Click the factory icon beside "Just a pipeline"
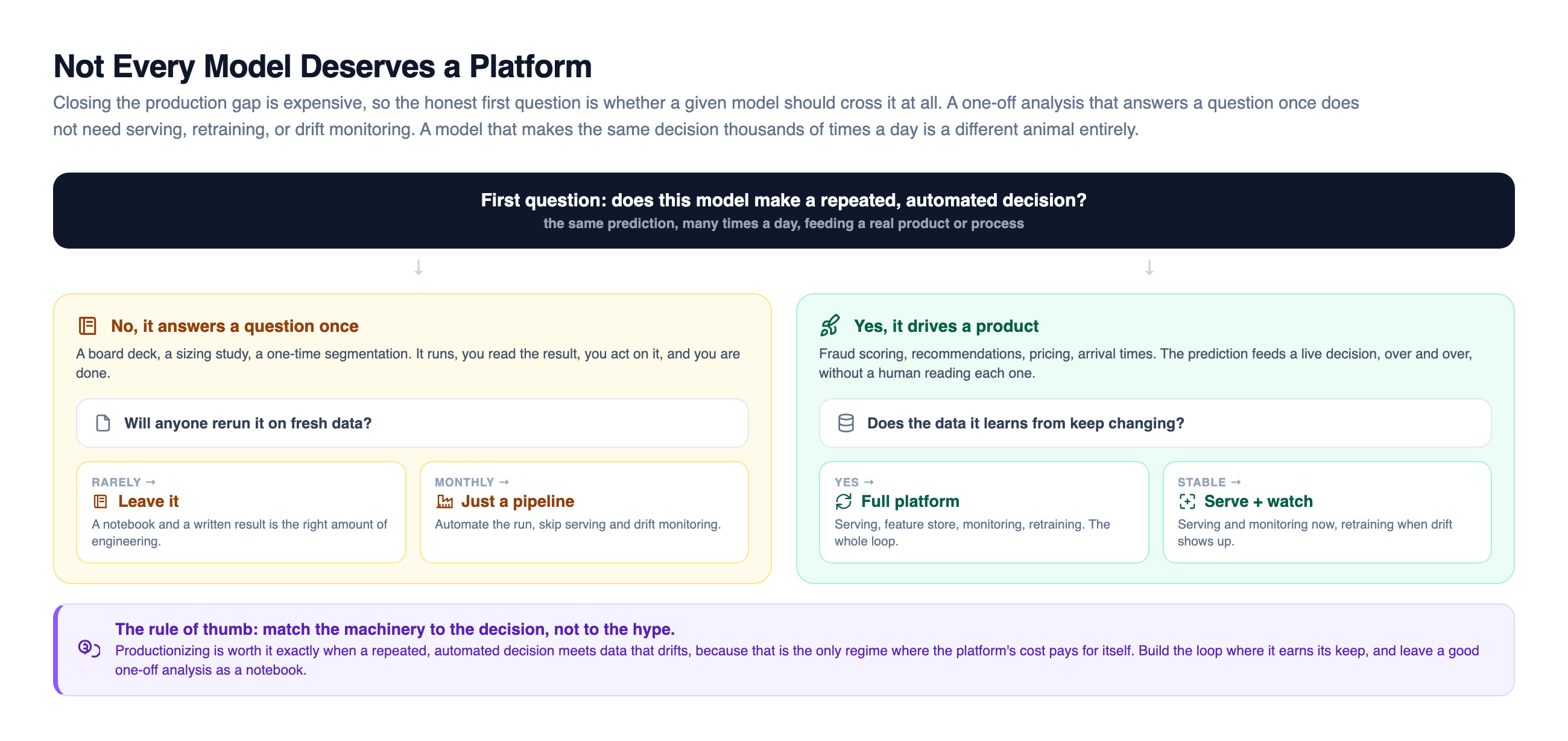 pos(444,501)
